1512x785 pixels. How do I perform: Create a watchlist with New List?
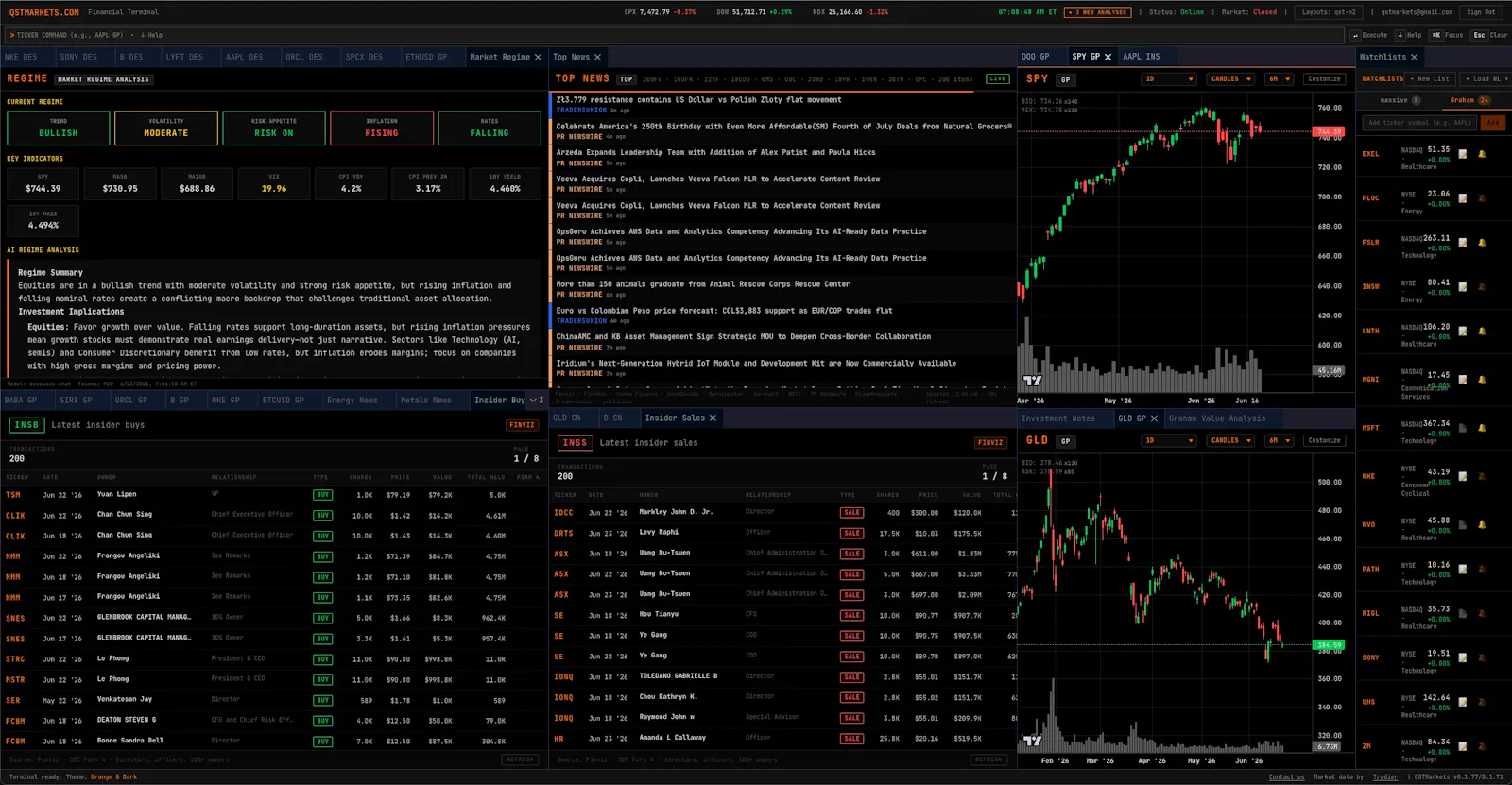point(1432,79)
